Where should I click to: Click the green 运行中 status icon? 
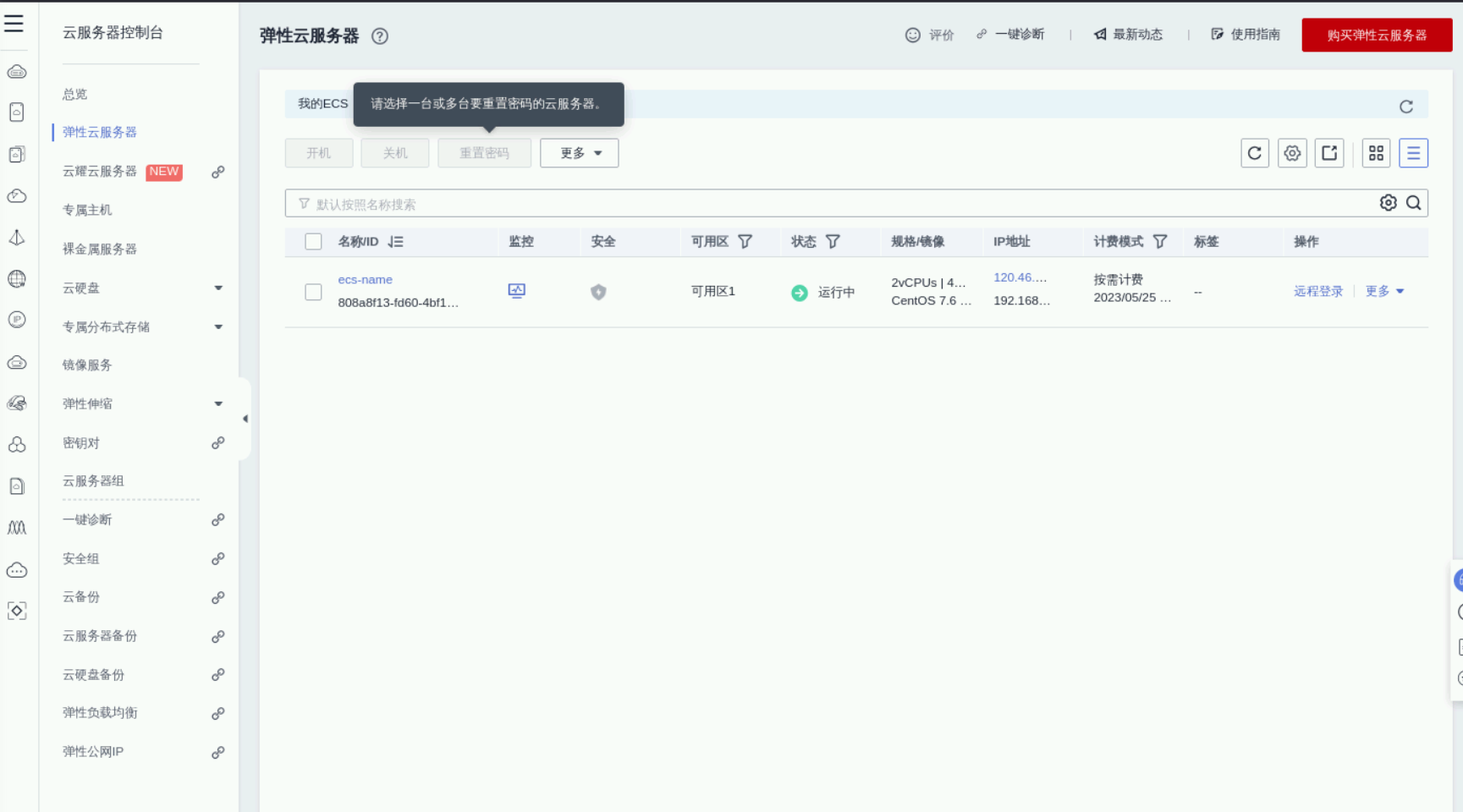tap(800, 293)
